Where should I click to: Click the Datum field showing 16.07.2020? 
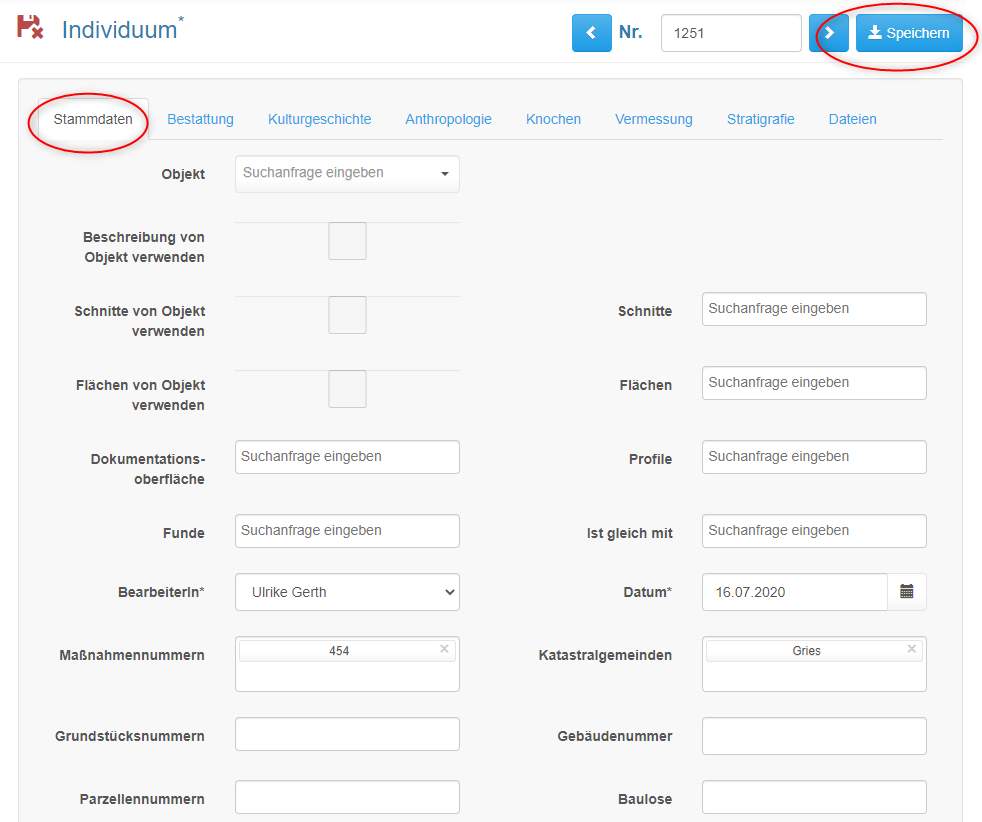(795, 592)
